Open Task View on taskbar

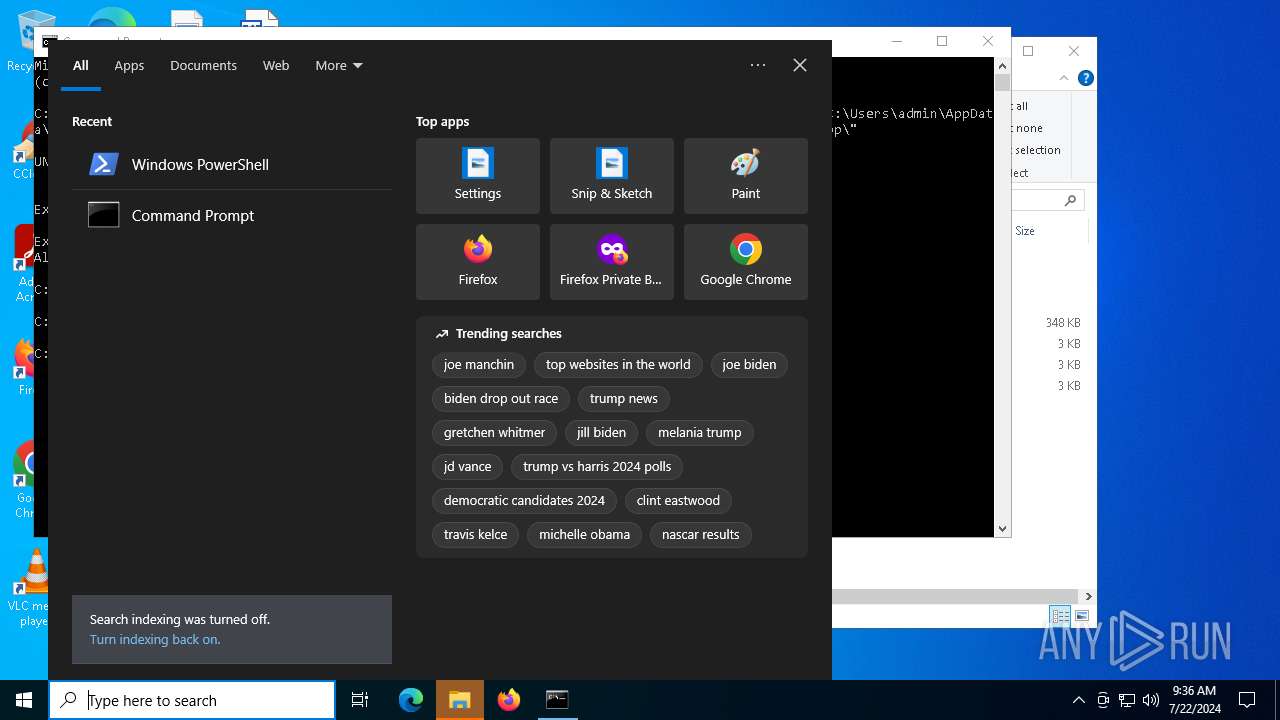(x=360, y=700)
